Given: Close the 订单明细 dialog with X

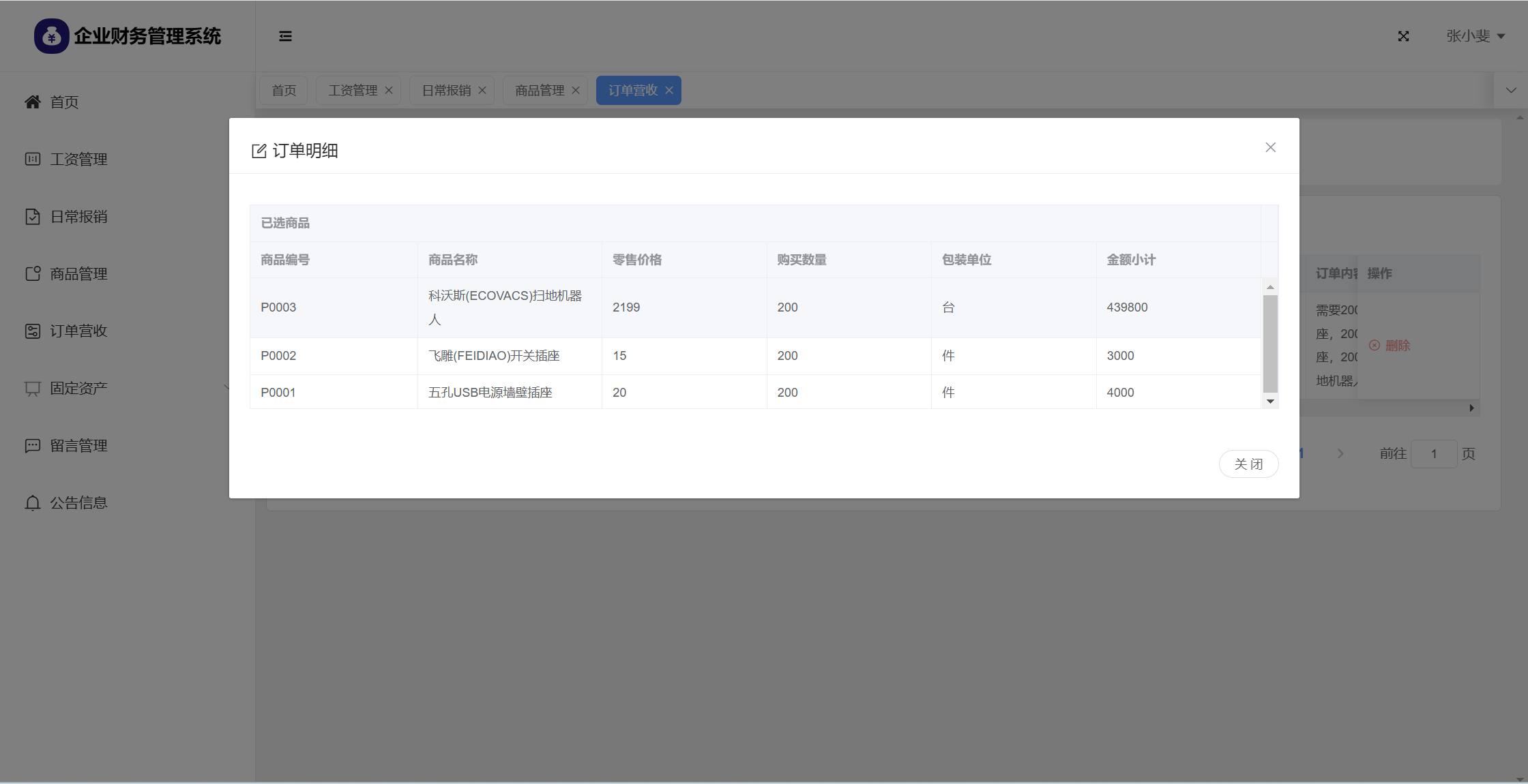Looking at the screenshot, I should (1270, 147).
